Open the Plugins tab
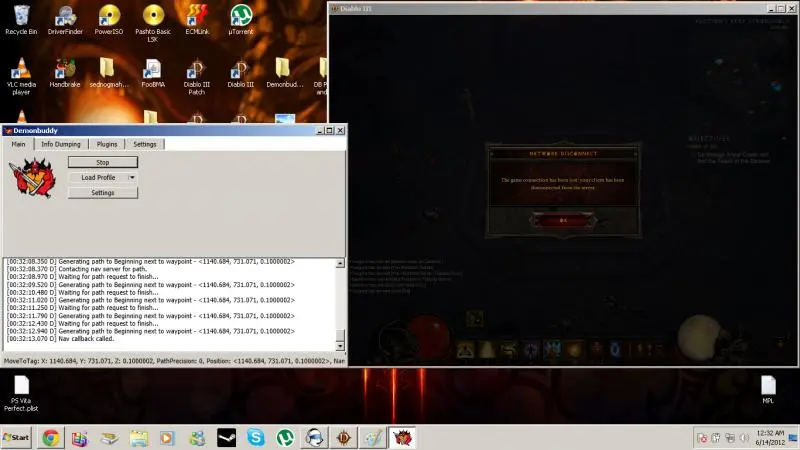 (107, 144)
